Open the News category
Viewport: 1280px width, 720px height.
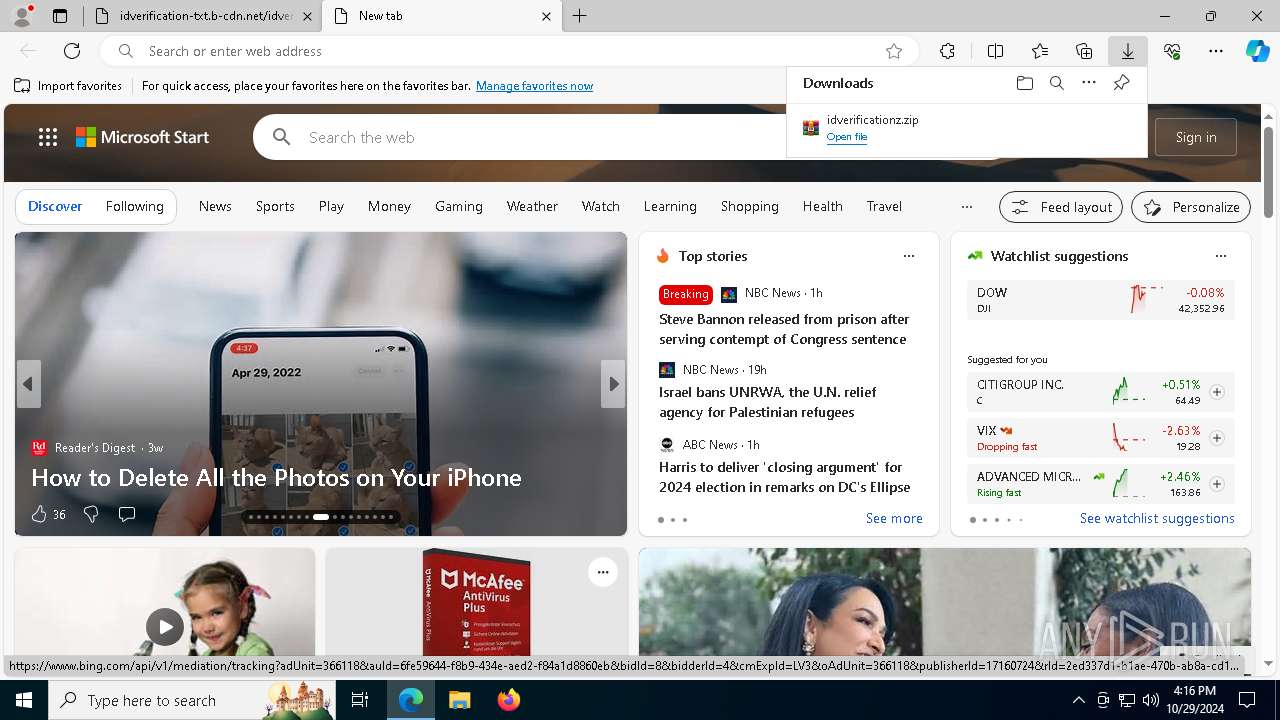(215, 206)
